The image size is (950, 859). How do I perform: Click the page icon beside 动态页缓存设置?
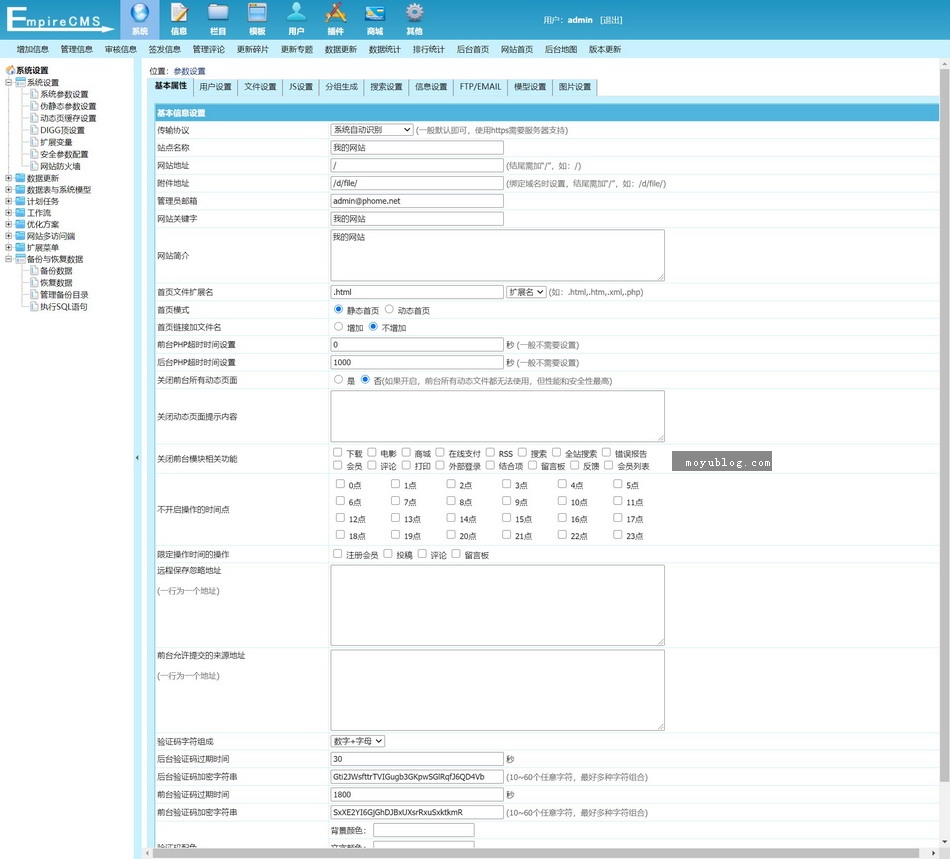(35, 118)
